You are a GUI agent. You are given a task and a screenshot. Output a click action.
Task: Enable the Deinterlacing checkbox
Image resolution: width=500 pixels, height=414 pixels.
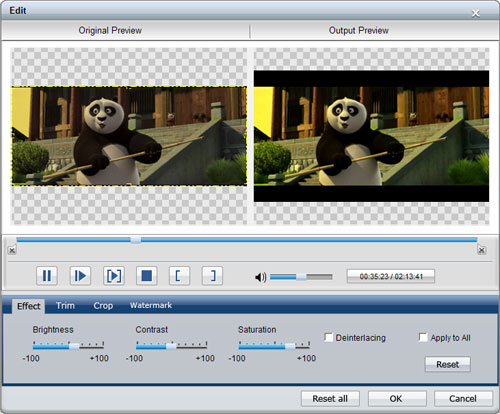(329, 337)
